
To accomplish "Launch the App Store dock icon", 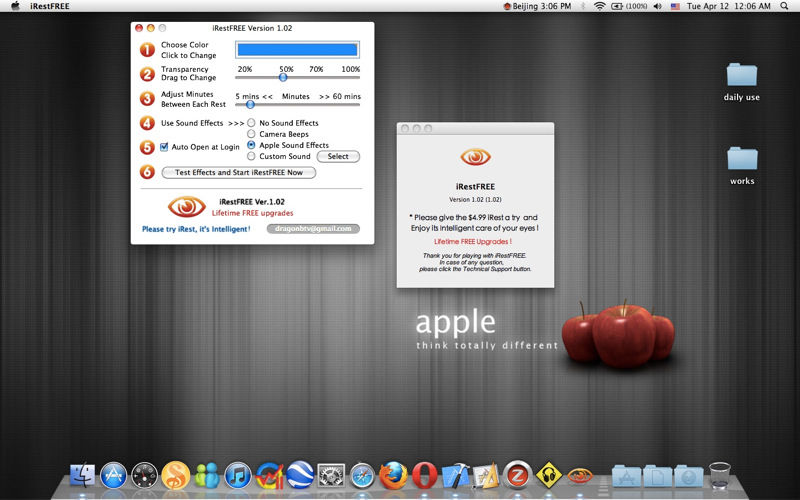I will pos(113,476).
